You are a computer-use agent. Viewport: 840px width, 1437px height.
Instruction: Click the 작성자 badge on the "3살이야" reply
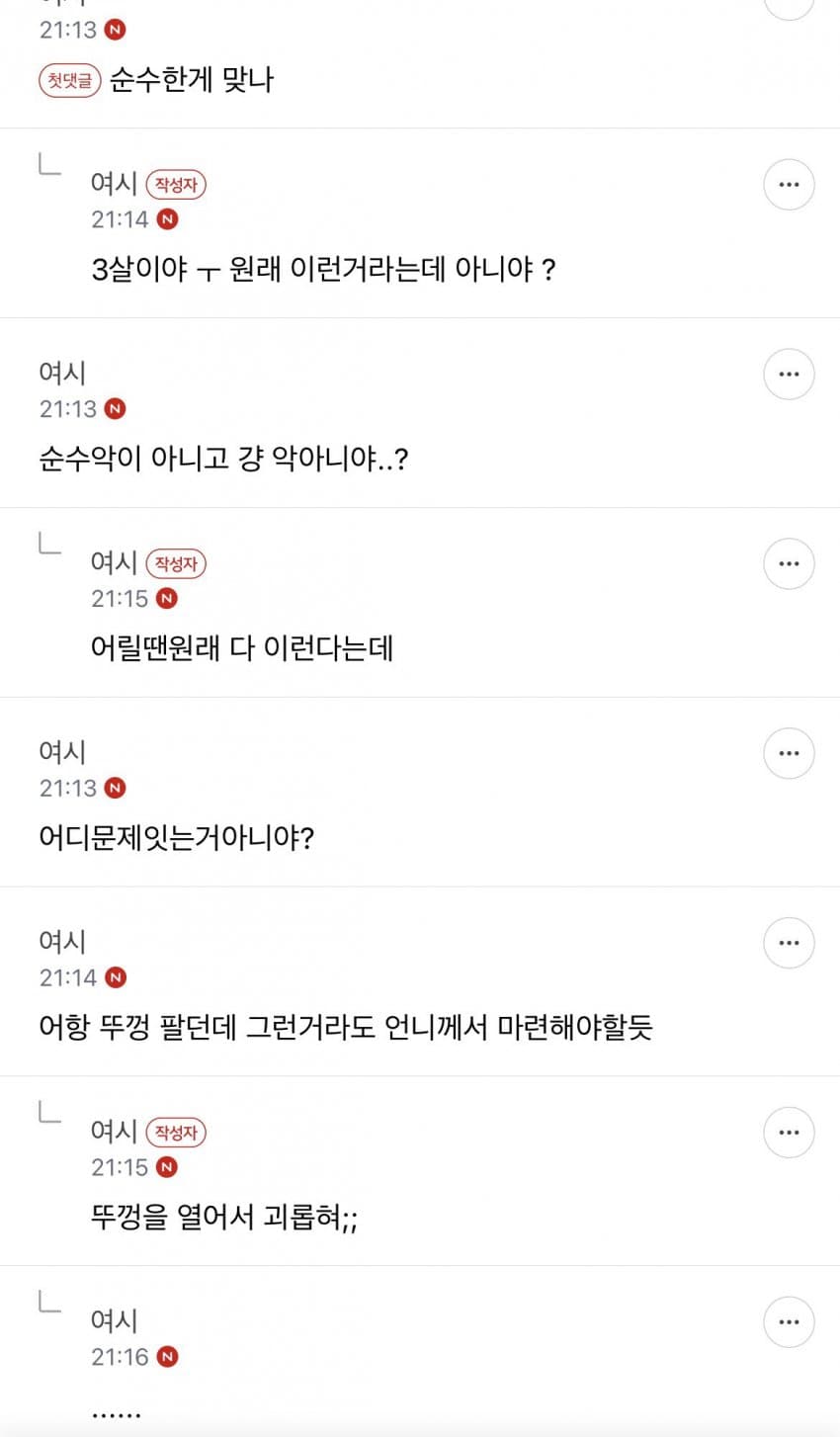176,185
